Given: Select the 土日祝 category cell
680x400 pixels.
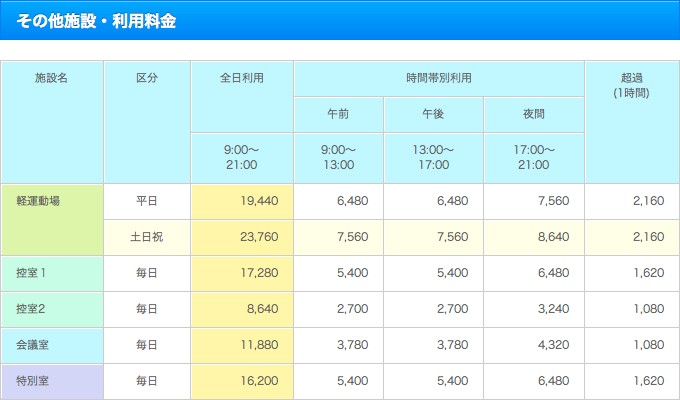Looking at the screenshot, I should (147, 237).
